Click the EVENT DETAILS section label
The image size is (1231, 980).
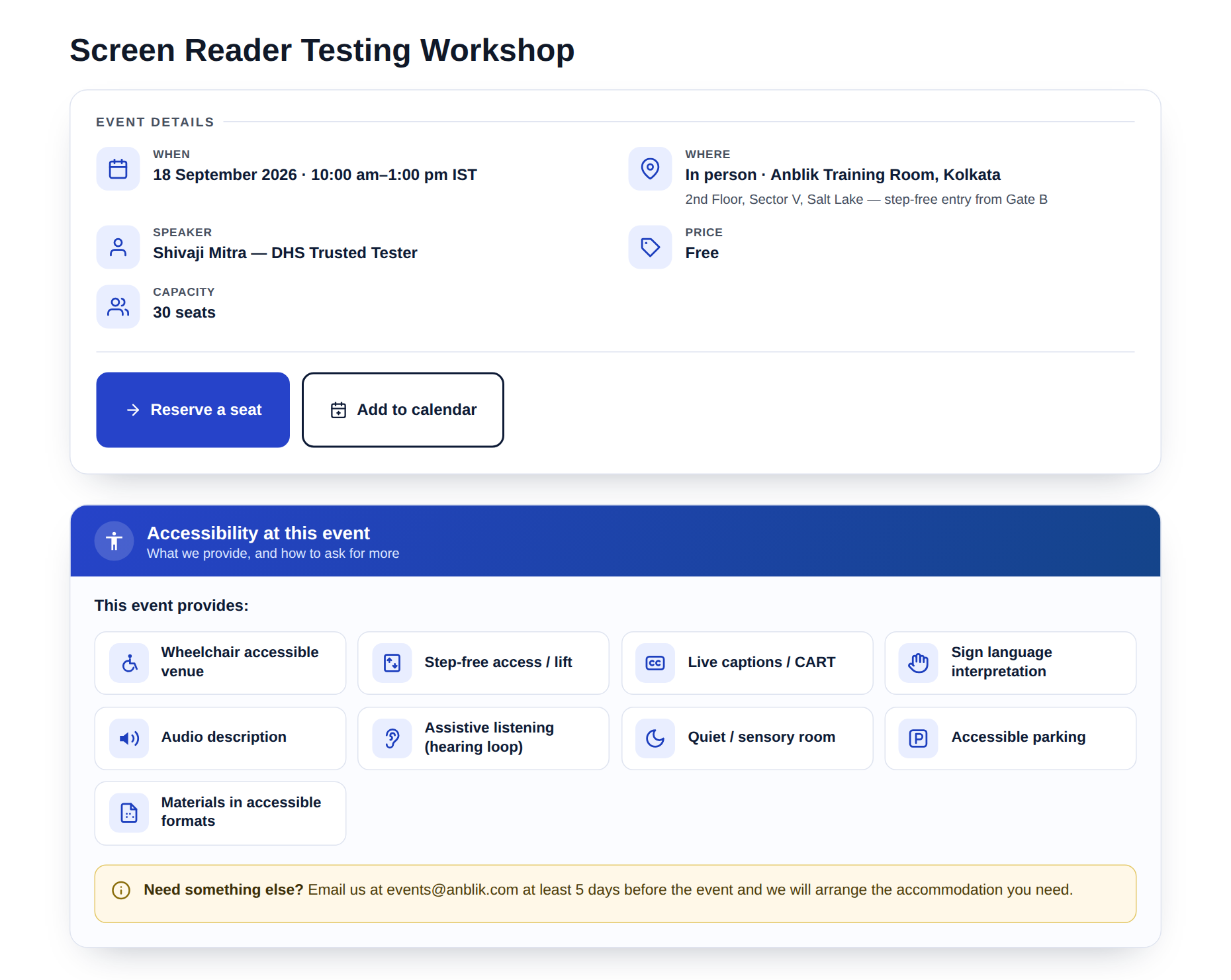[155, 122]
